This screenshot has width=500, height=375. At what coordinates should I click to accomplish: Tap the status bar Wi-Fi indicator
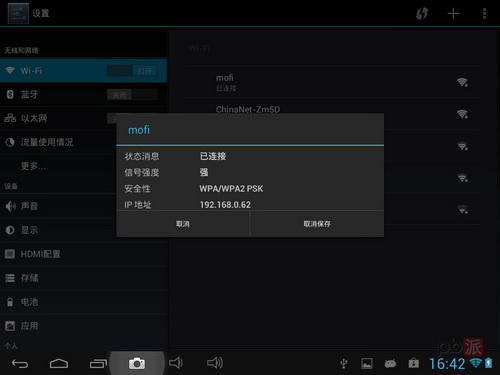(x=476, y=363)
